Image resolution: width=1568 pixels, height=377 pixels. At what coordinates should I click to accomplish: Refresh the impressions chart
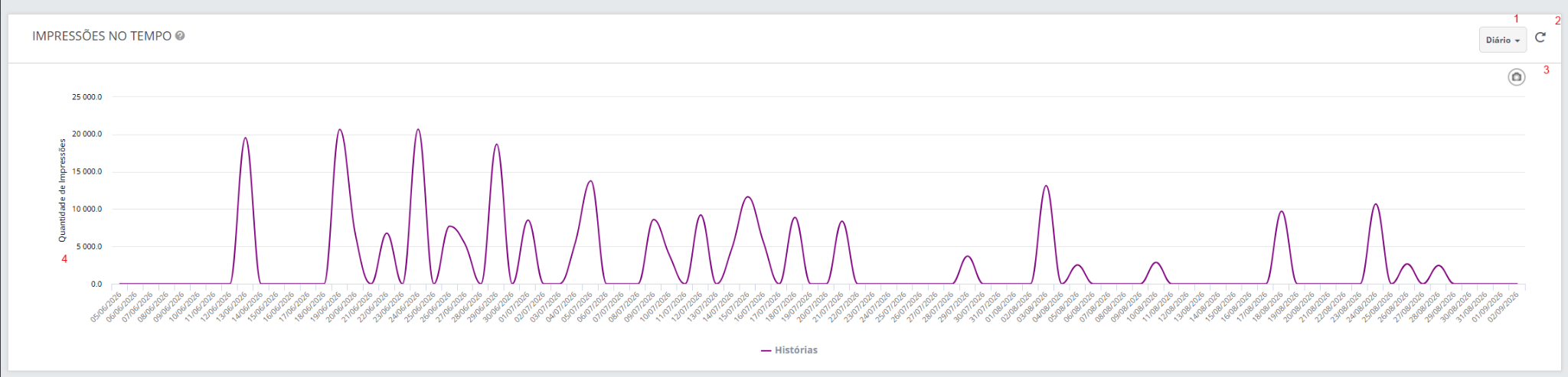click(1540, 37)
